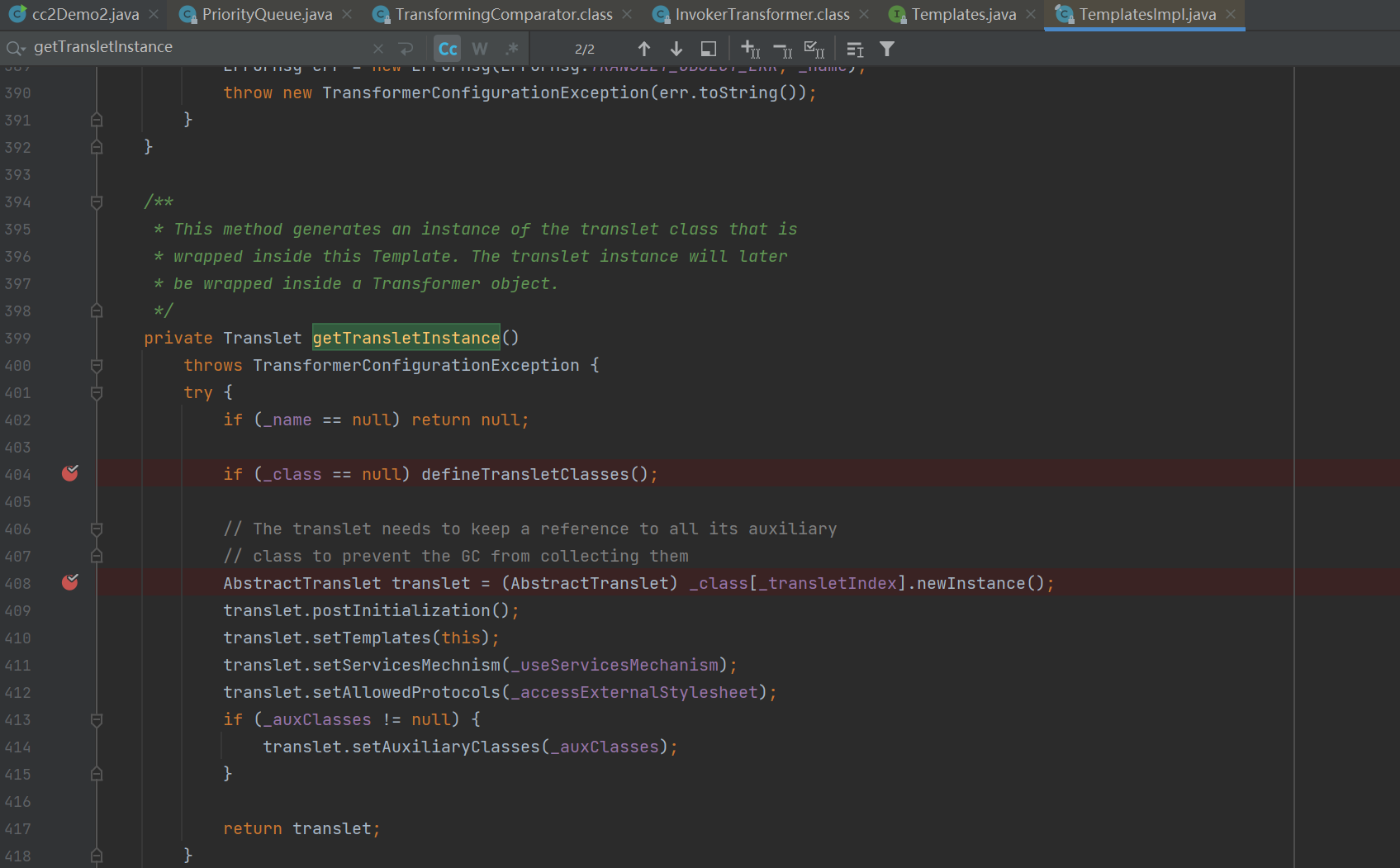This screenshot has height=868, width=1400.
Task: Toggle breakpoint on line 404
Action: 70,473
